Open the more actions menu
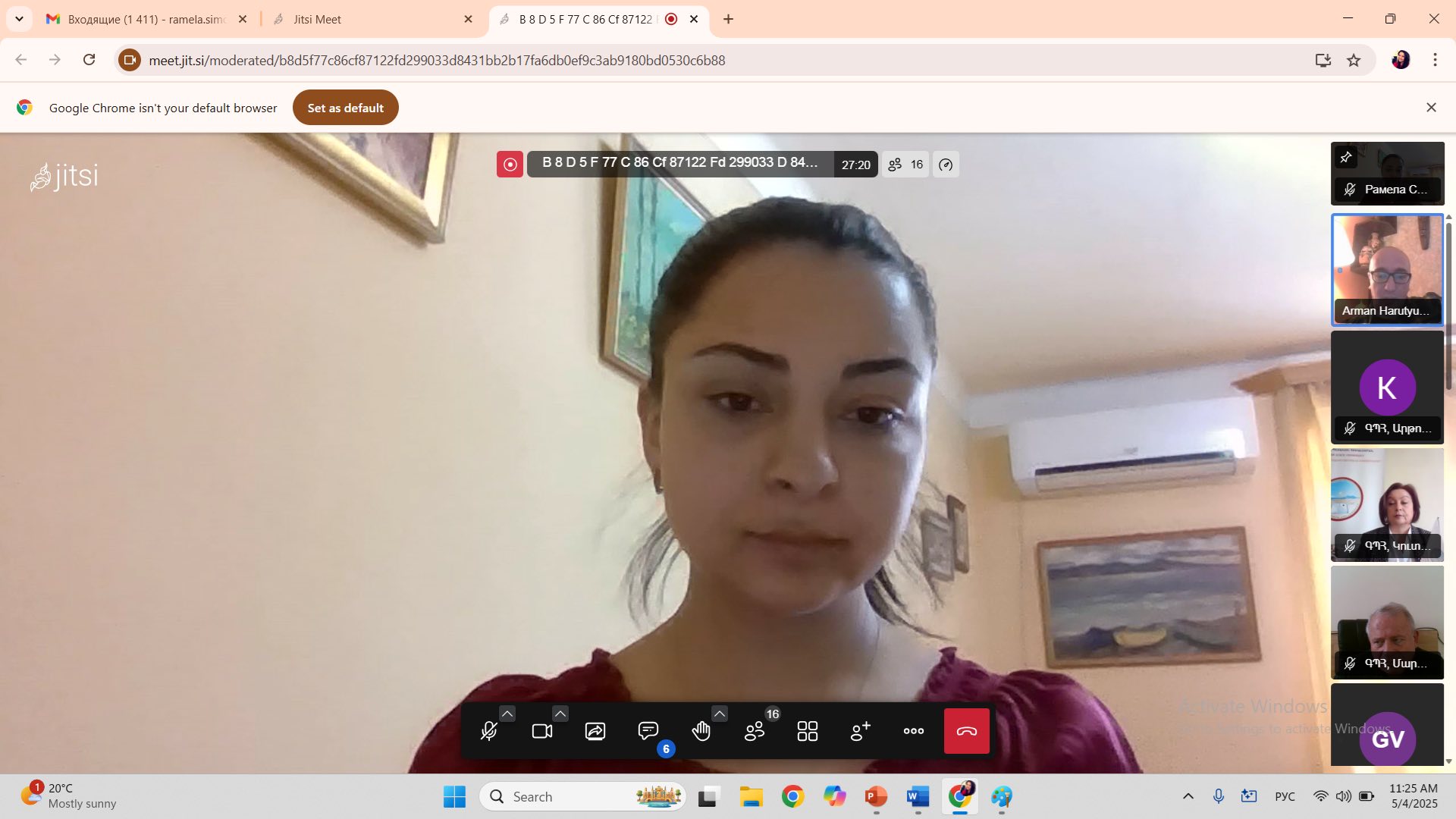1456x819 pixels. (914, 731)
